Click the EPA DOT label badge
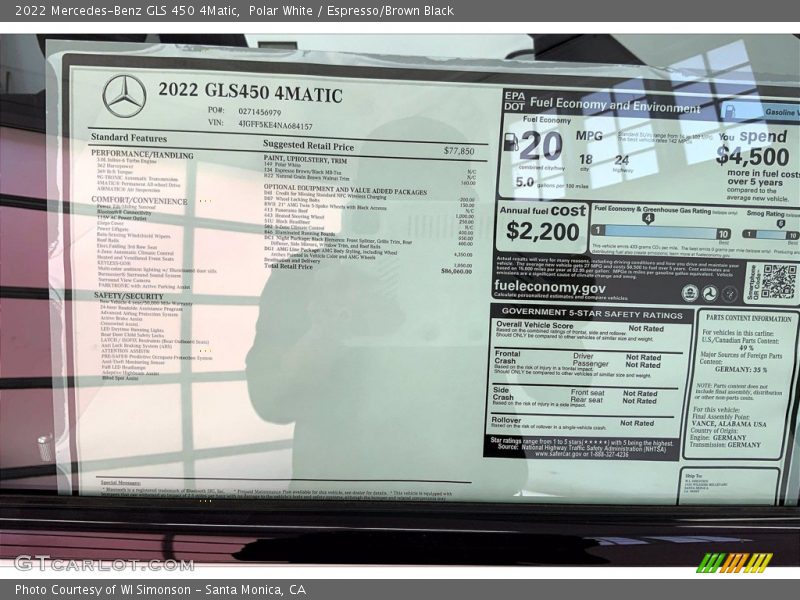The image size is (800, 600). pyautogui.click(x=514, y=101)
